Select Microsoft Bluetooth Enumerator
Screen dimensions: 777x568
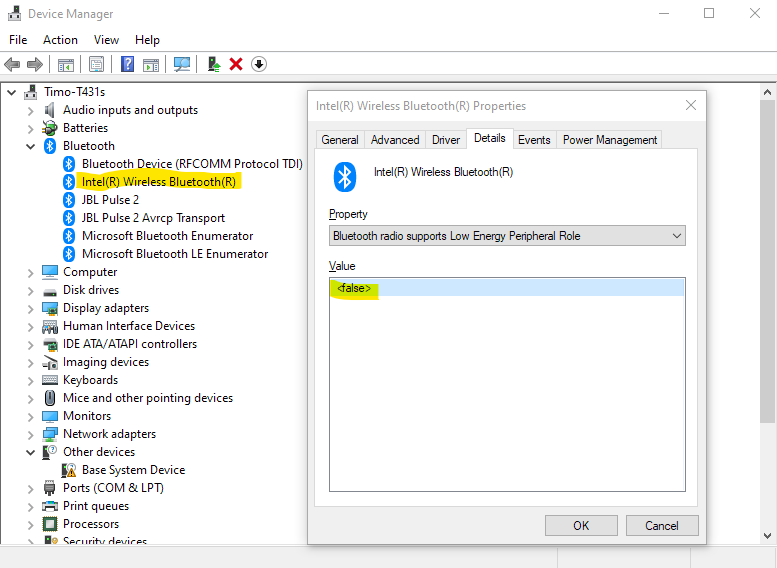167,236
